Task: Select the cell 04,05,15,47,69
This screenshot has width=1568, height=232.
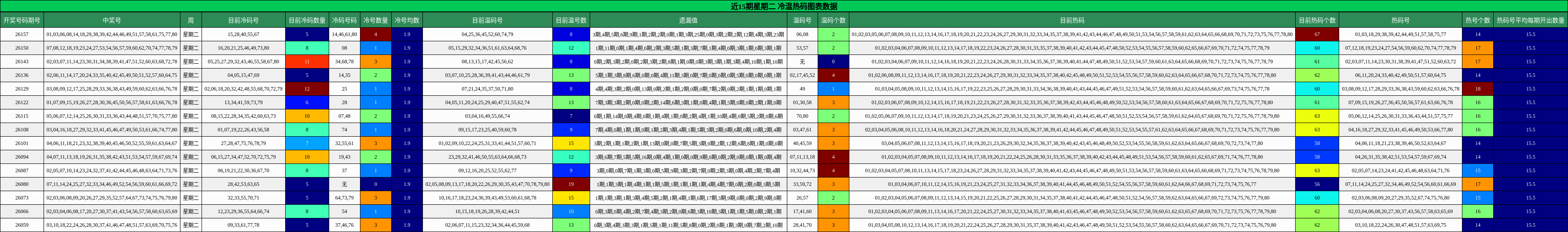Action: pos(243,75)
